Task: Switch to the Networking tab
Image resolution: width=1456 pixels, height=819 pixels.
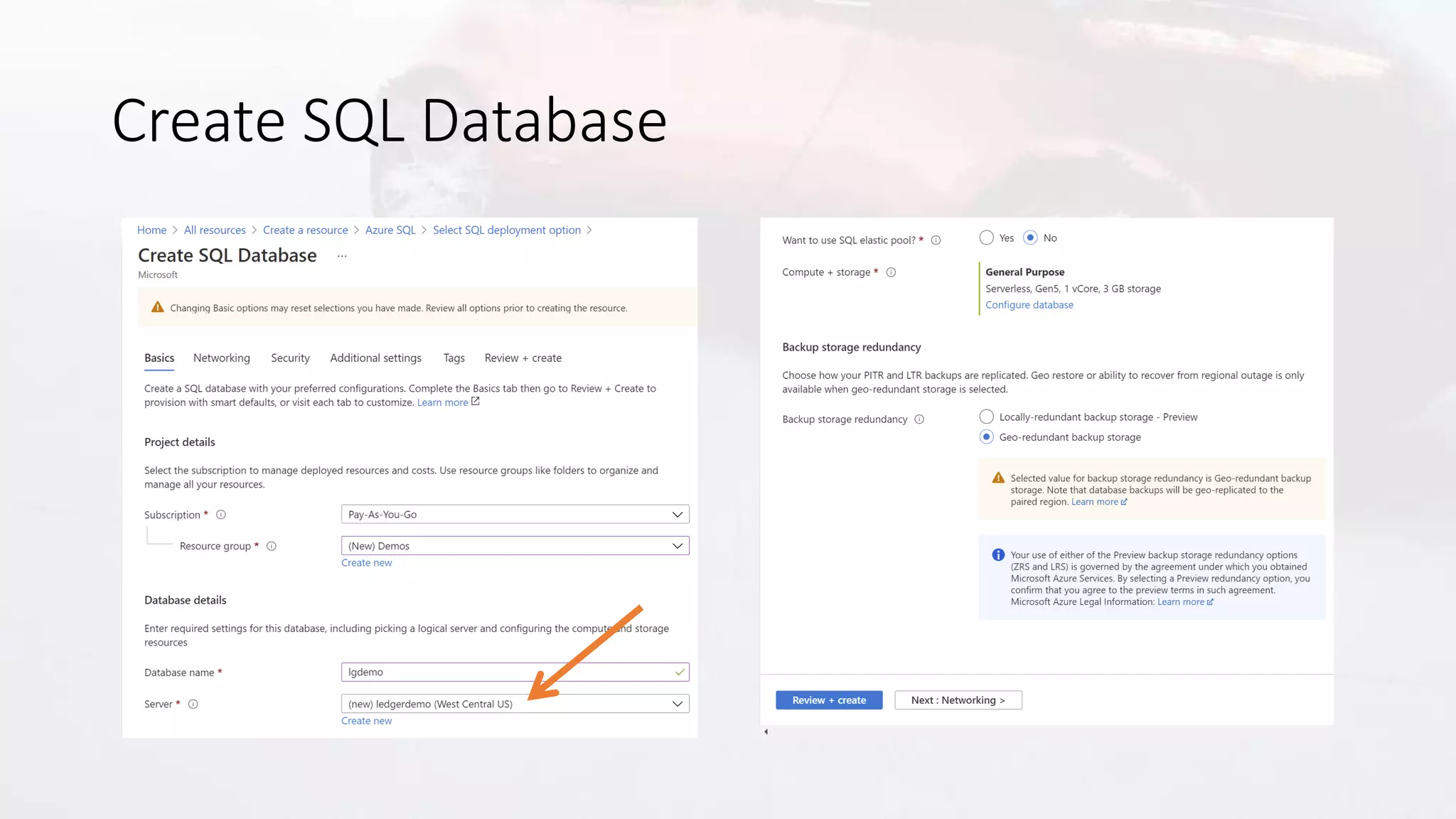Action: coord(222,358)
